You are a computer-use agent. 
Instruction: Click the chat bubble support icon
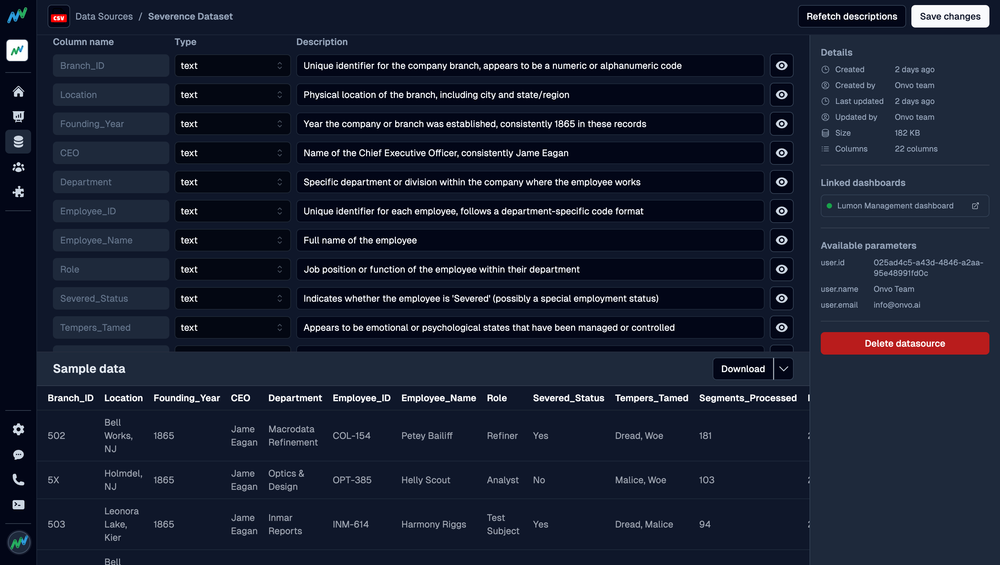point(18,454)
